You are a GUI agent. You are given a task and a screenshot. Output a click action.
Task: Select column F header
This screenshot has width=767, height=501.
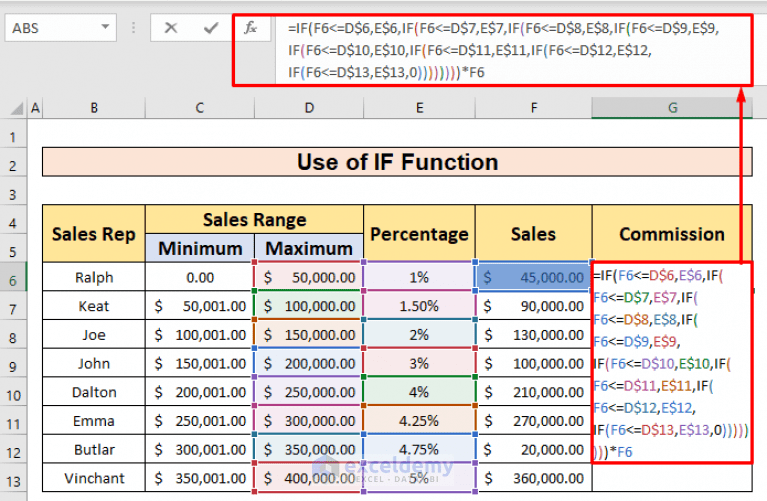(x=534, y=108)
